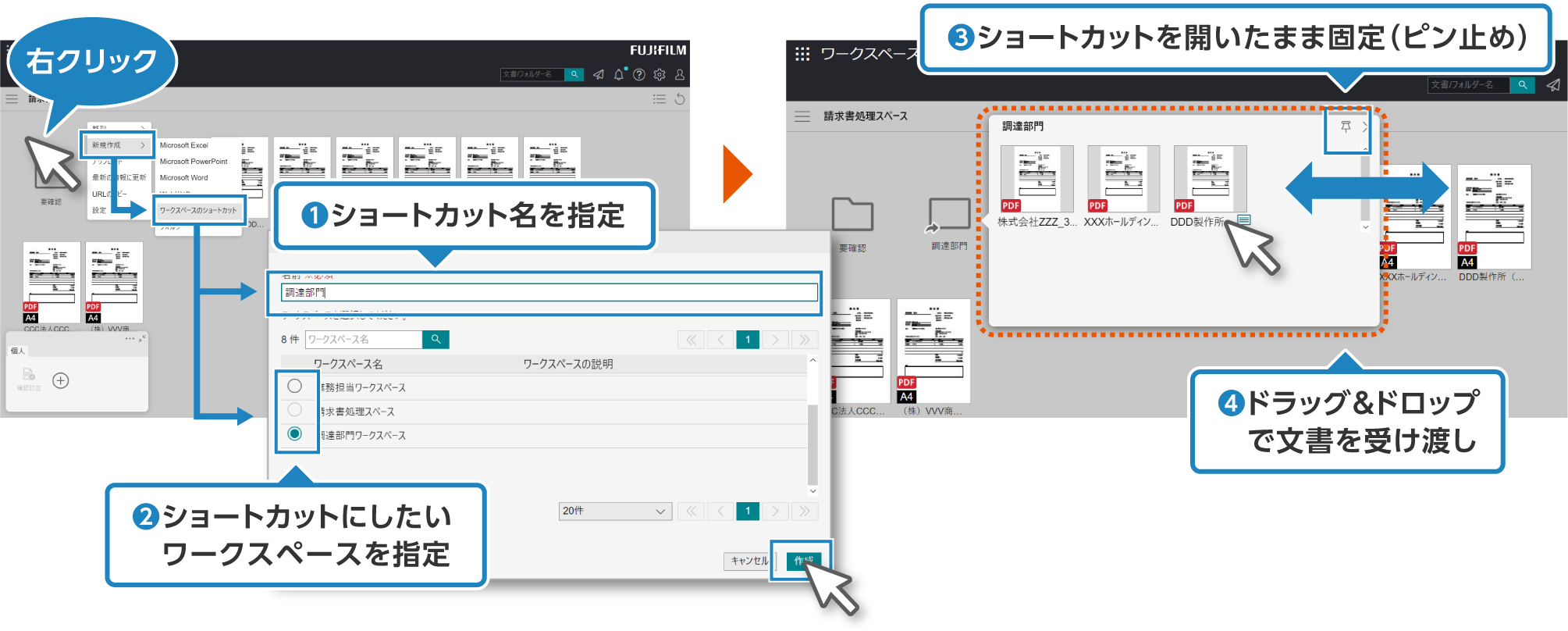
Task: Select radio for 務担当ワークスペース row
Action: point(294,386)
